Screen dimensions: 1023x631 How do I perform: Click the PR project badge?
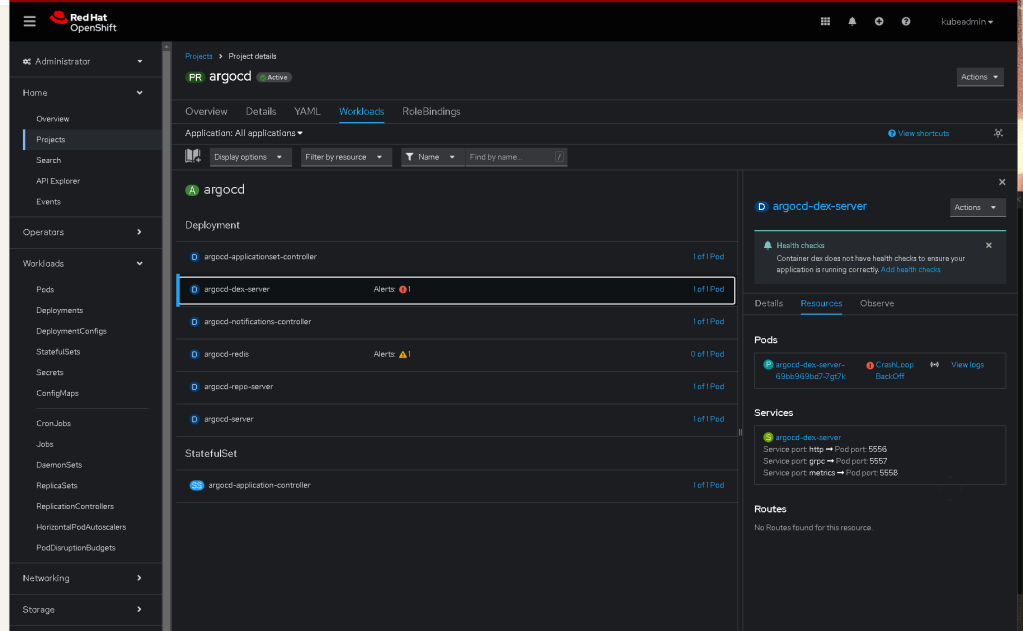pos(195,77)
